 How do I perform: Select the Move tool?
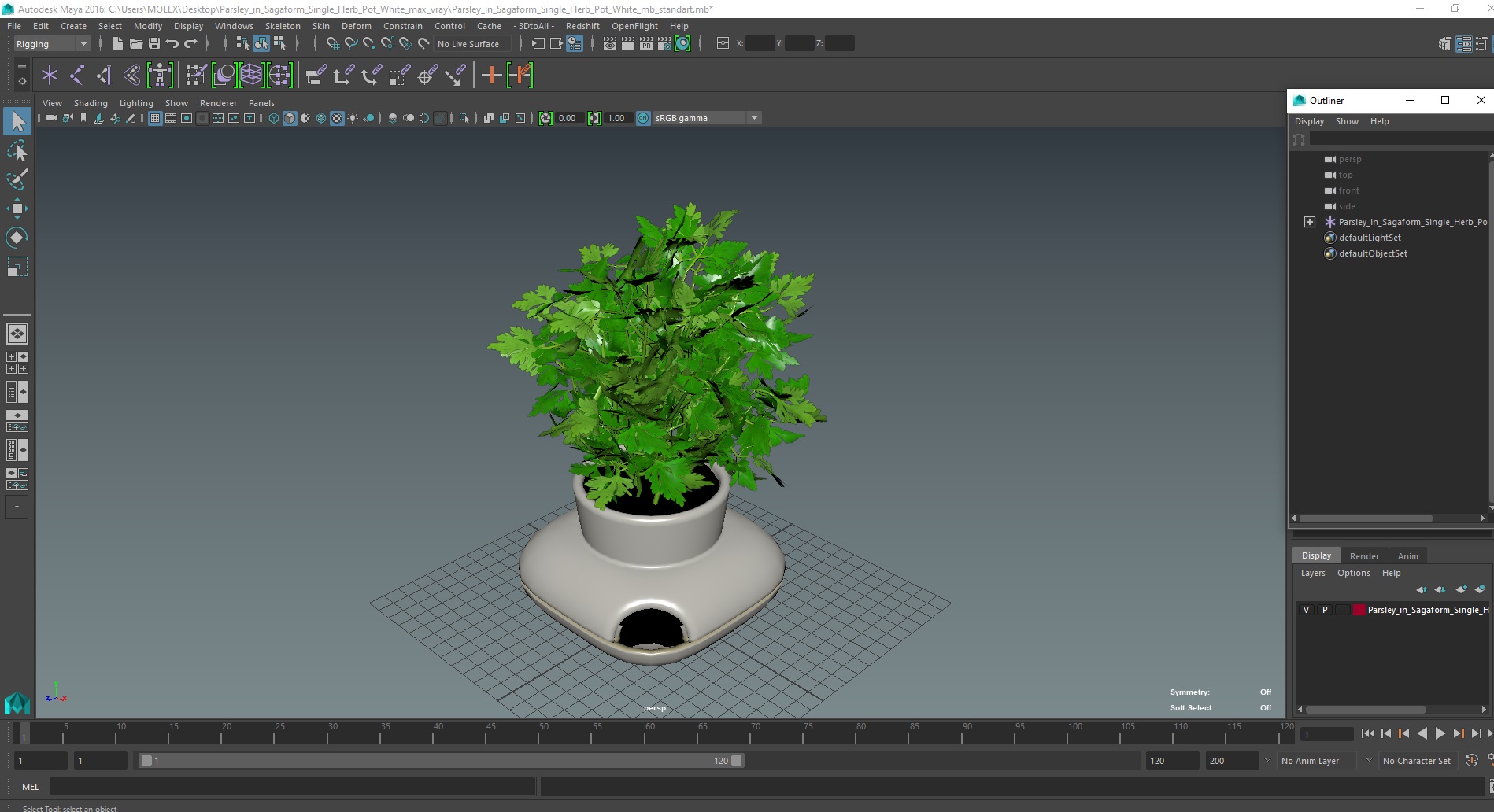click(17, 209)
